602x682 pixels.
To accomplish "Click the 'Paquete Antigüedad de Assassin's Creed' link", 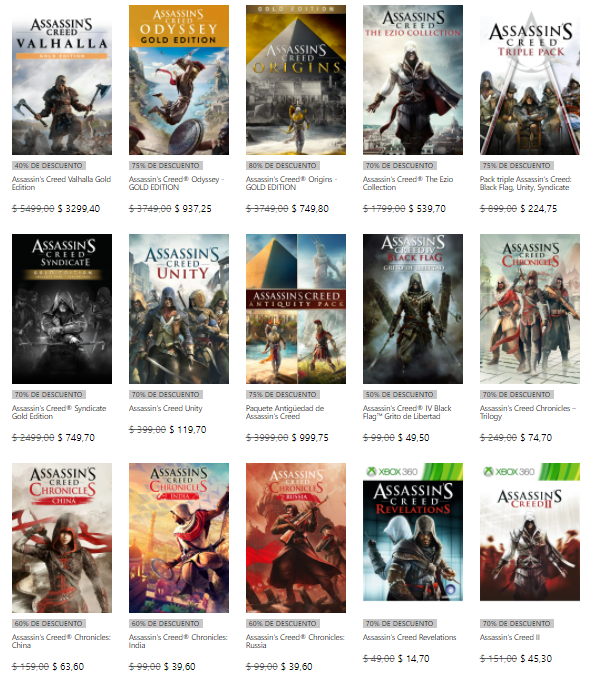I will tap(285, 412).
